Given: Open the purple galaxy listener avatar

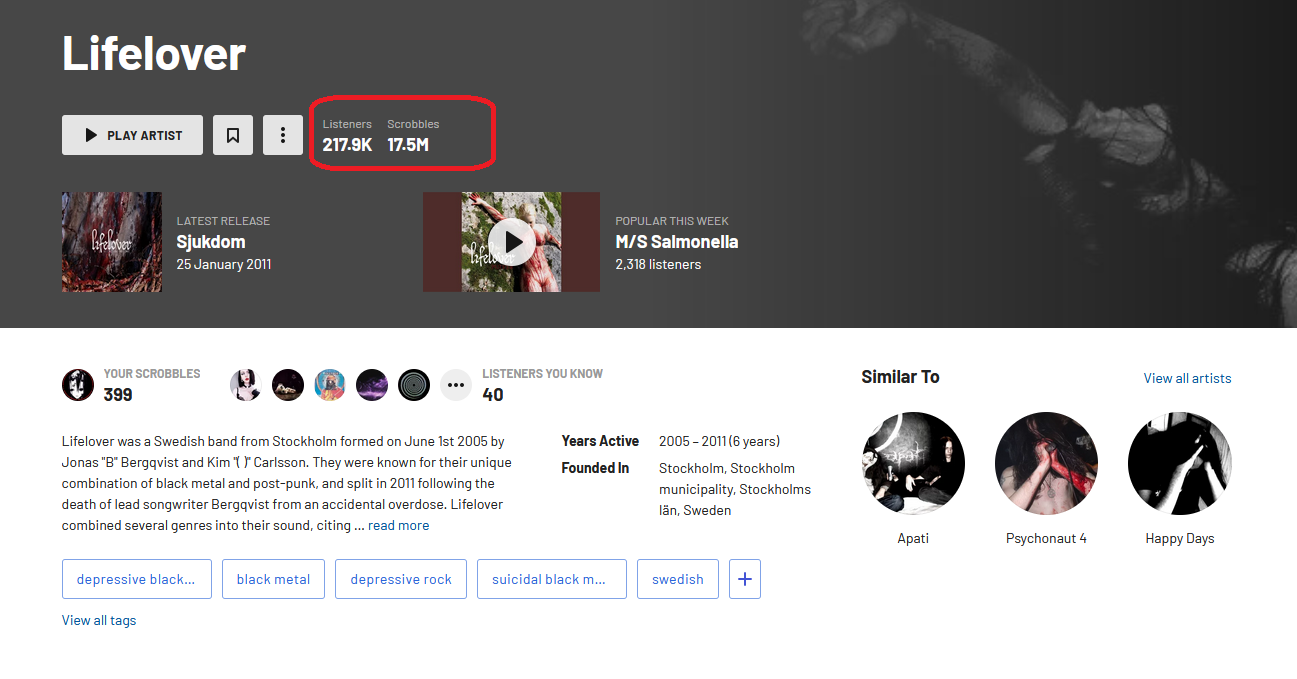Looking at the screenshot, I should click(372, 385).
